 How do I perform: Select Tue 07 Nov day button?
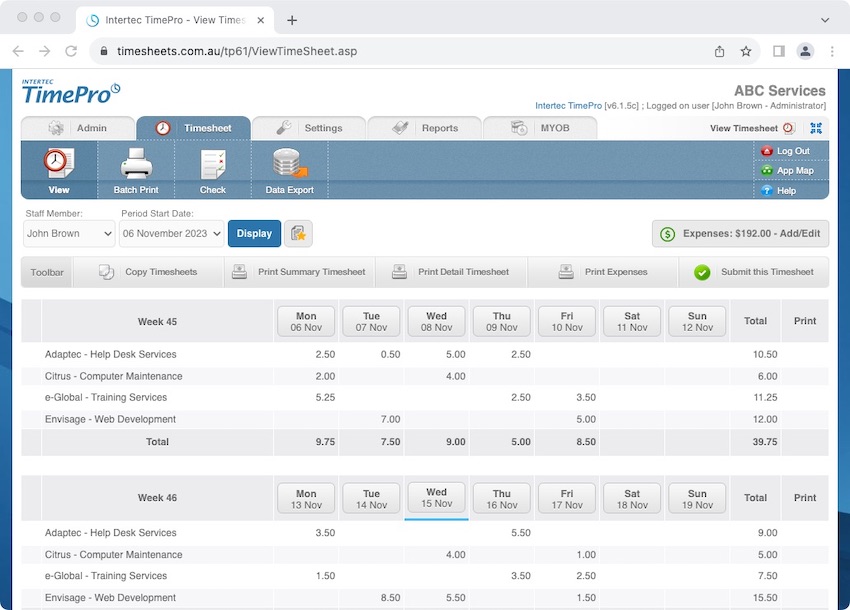pos(371,322)
